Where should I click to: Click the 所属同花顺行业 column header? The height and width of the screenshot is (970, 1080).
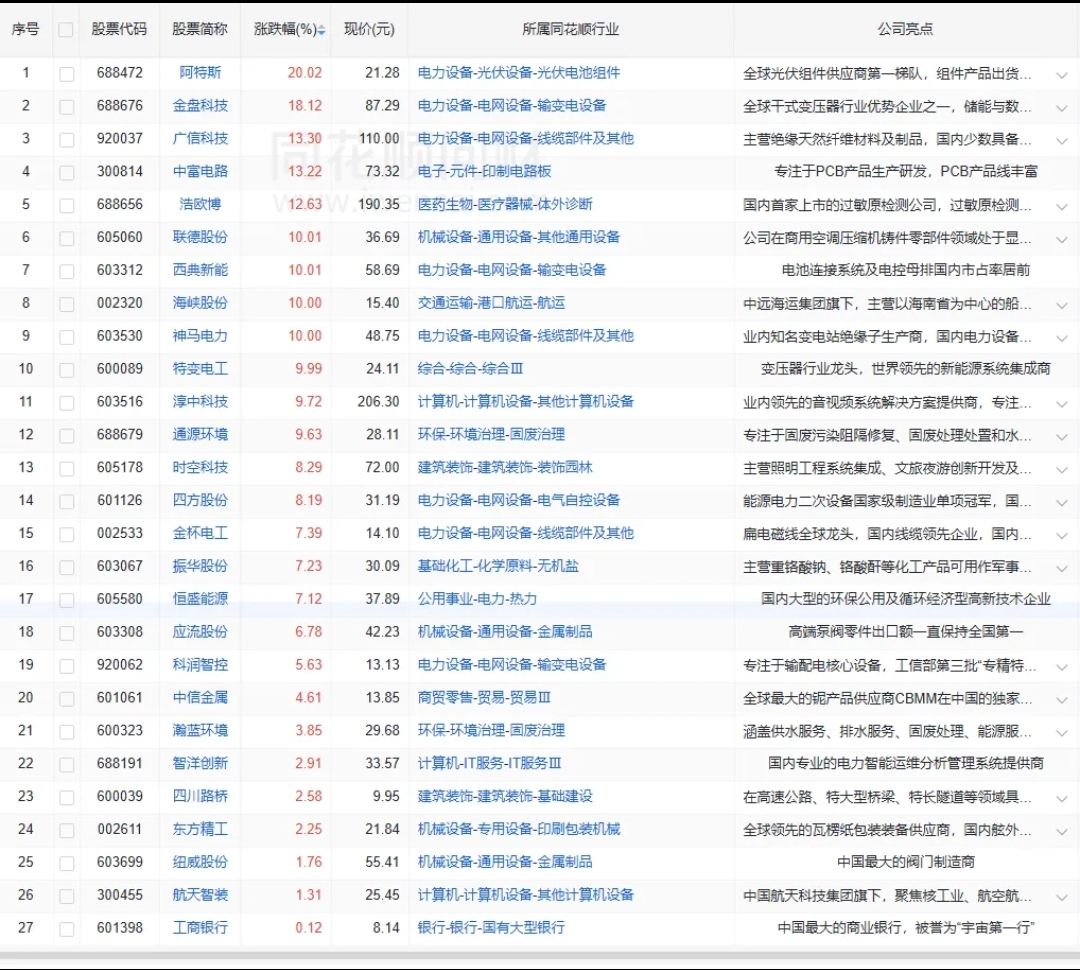[570, 30]
